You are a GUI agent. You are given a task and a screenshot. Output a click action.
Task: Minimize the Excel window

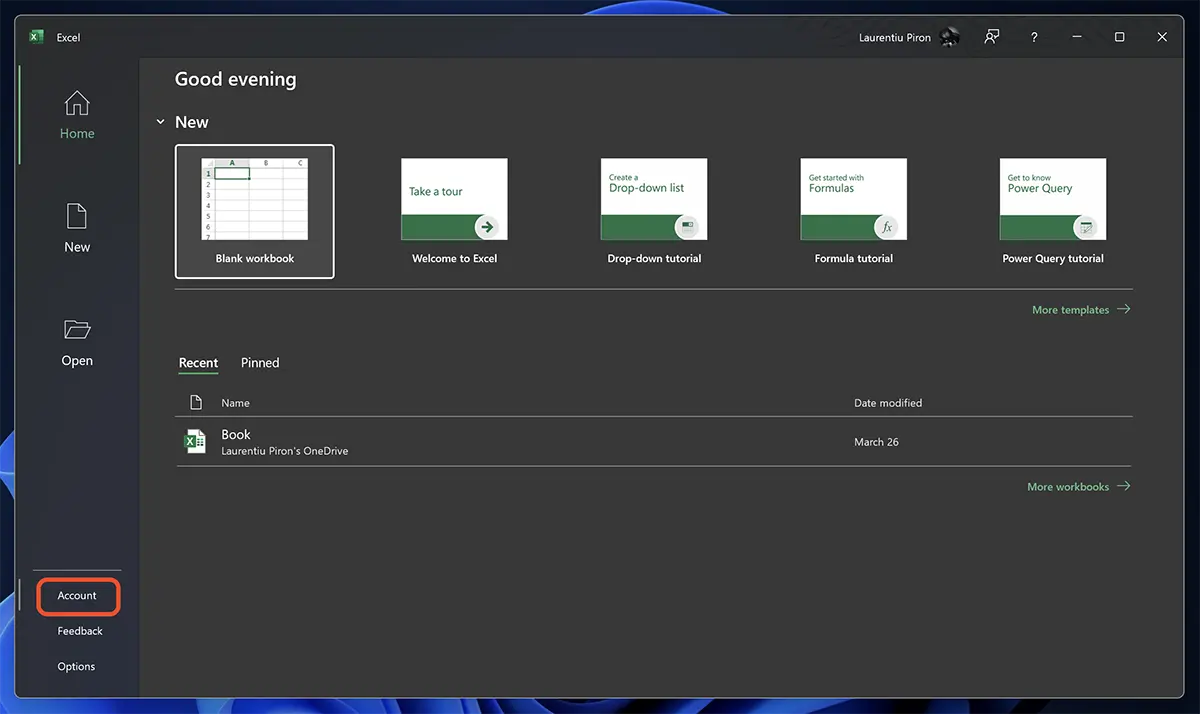(x=1077, y=37)
